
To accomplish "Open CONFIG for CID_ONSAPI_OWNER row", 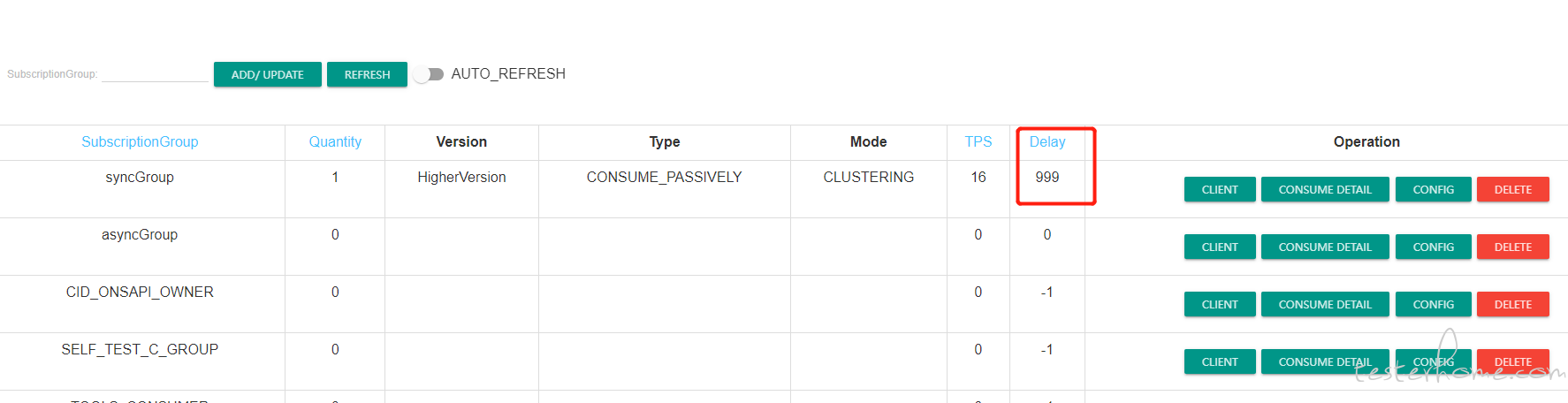I will pyautogui.click(x=1434, y=304).
